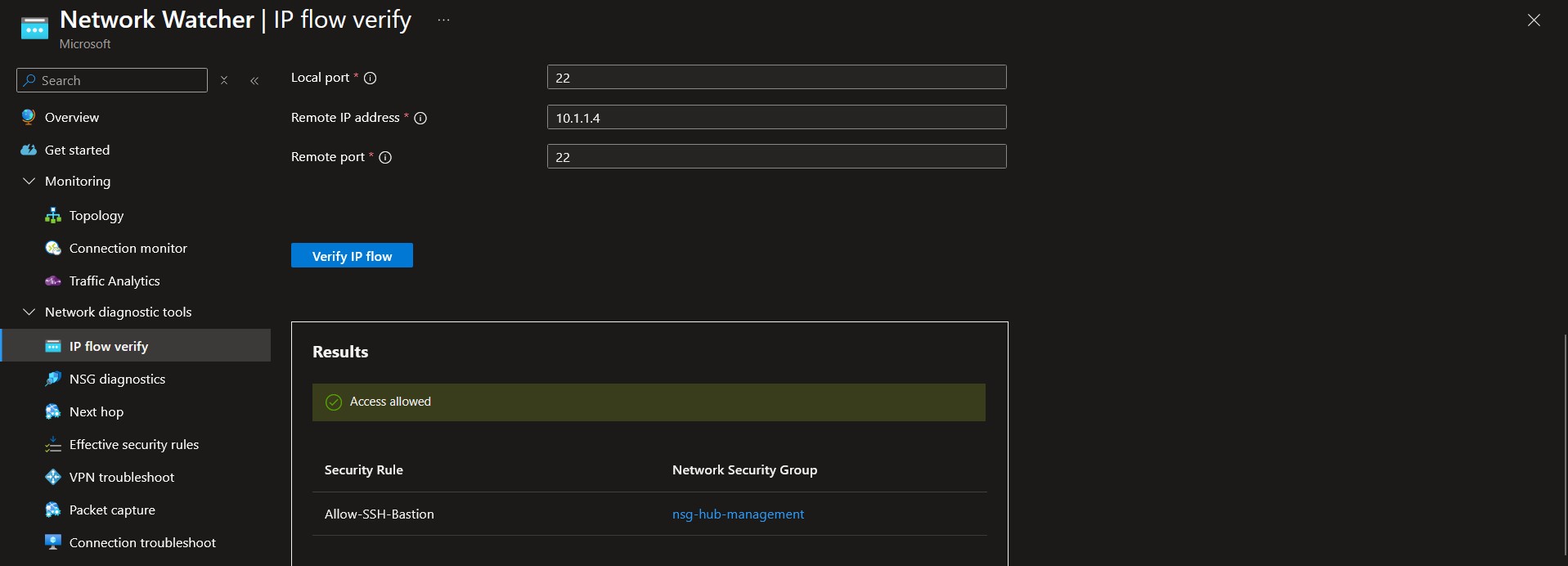Open Packet capture
The width and height of the screenshot is (1568, 566).
coord(112,510)
